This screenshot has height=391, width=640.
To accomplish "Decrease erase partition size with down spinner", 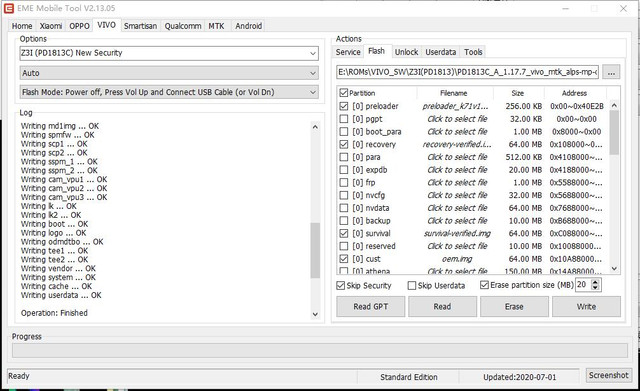I will 596,288.
